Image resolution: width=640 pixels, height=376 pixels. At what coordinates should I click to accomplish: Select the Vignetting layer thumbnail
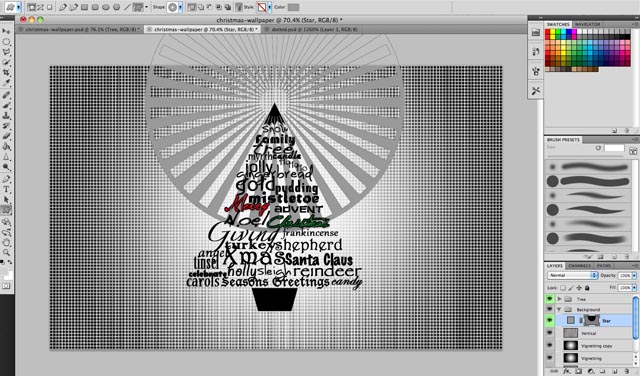coord(571,358)
